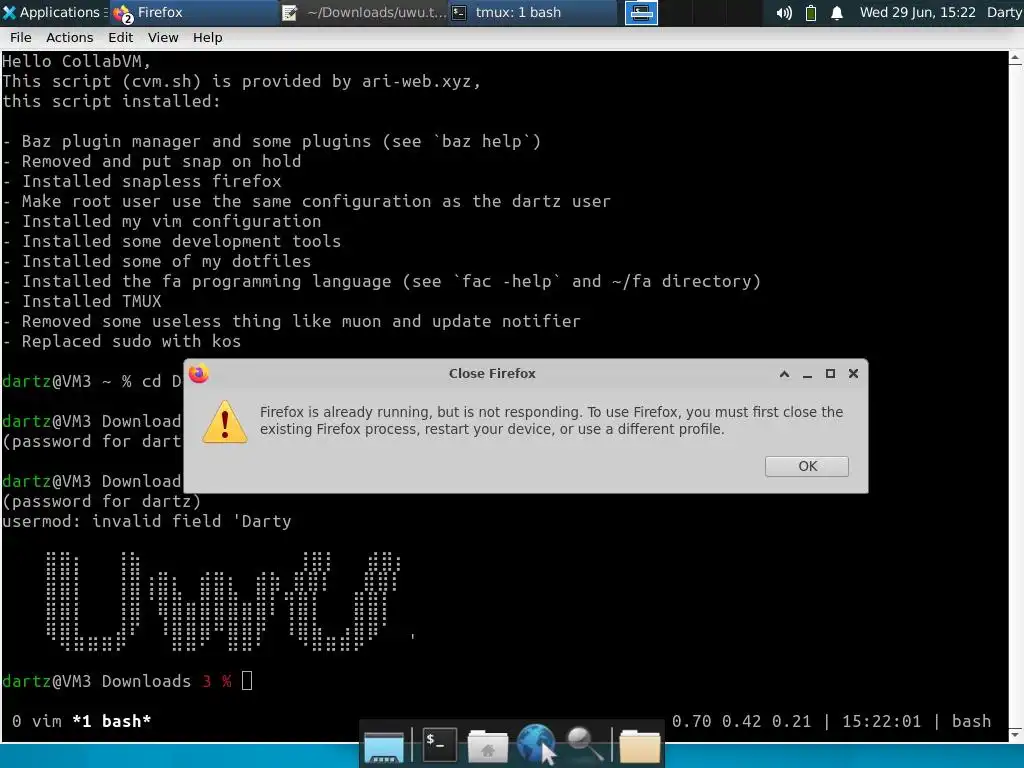The image size is (1024, 768).
Task: Click the terminal scrollbar up arrow
Action: pos(1016,59)
